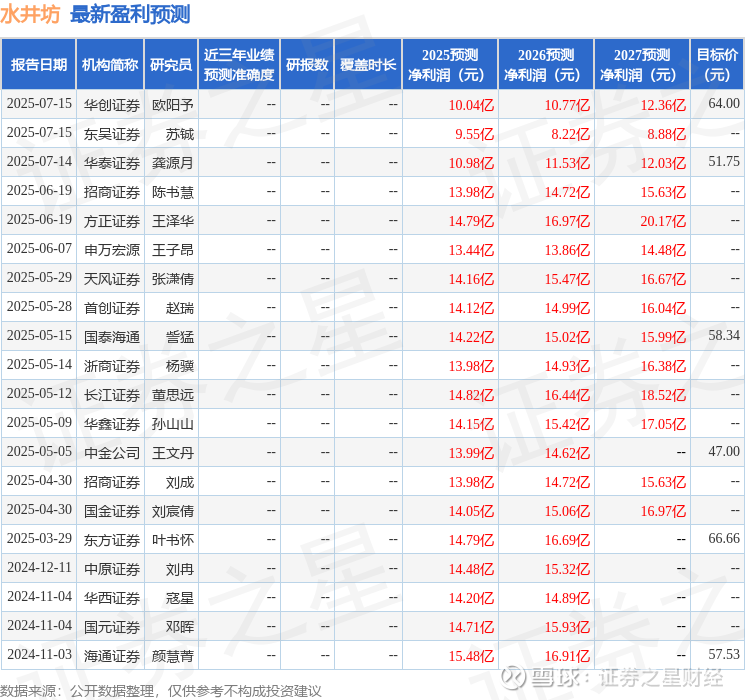
Task: Click the 2025预测净利润 column header
Action: pyautogui.click(x=450, y=64)
